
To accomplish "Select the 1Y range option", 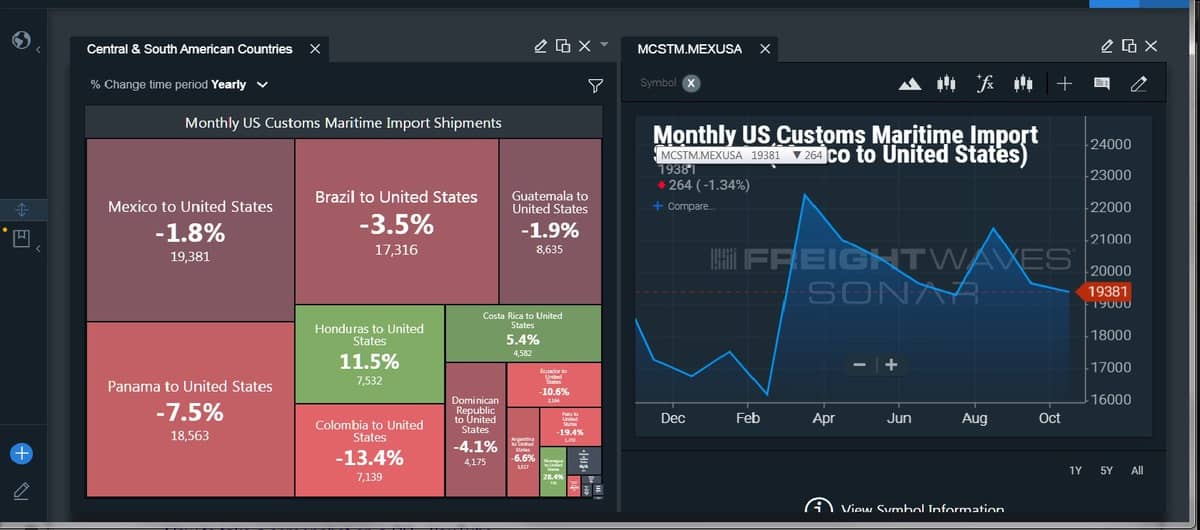I will click(x=1075, y=470).
